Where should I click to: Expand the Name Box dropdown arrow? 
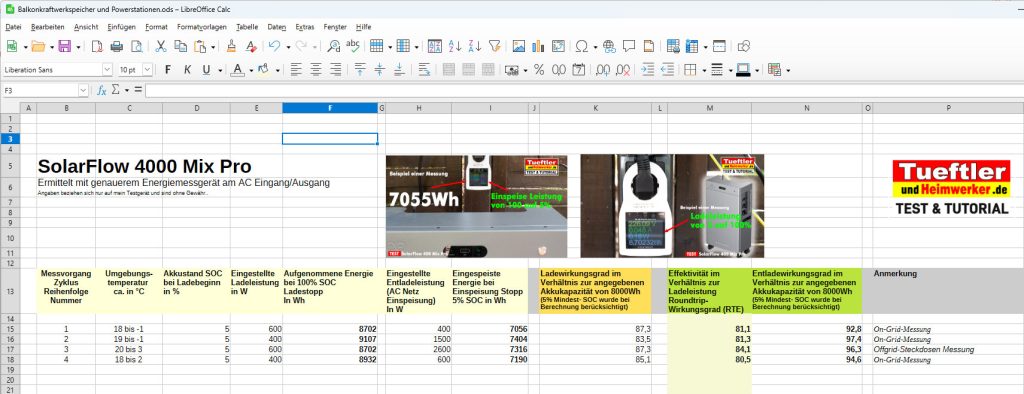tap(83, 91)
